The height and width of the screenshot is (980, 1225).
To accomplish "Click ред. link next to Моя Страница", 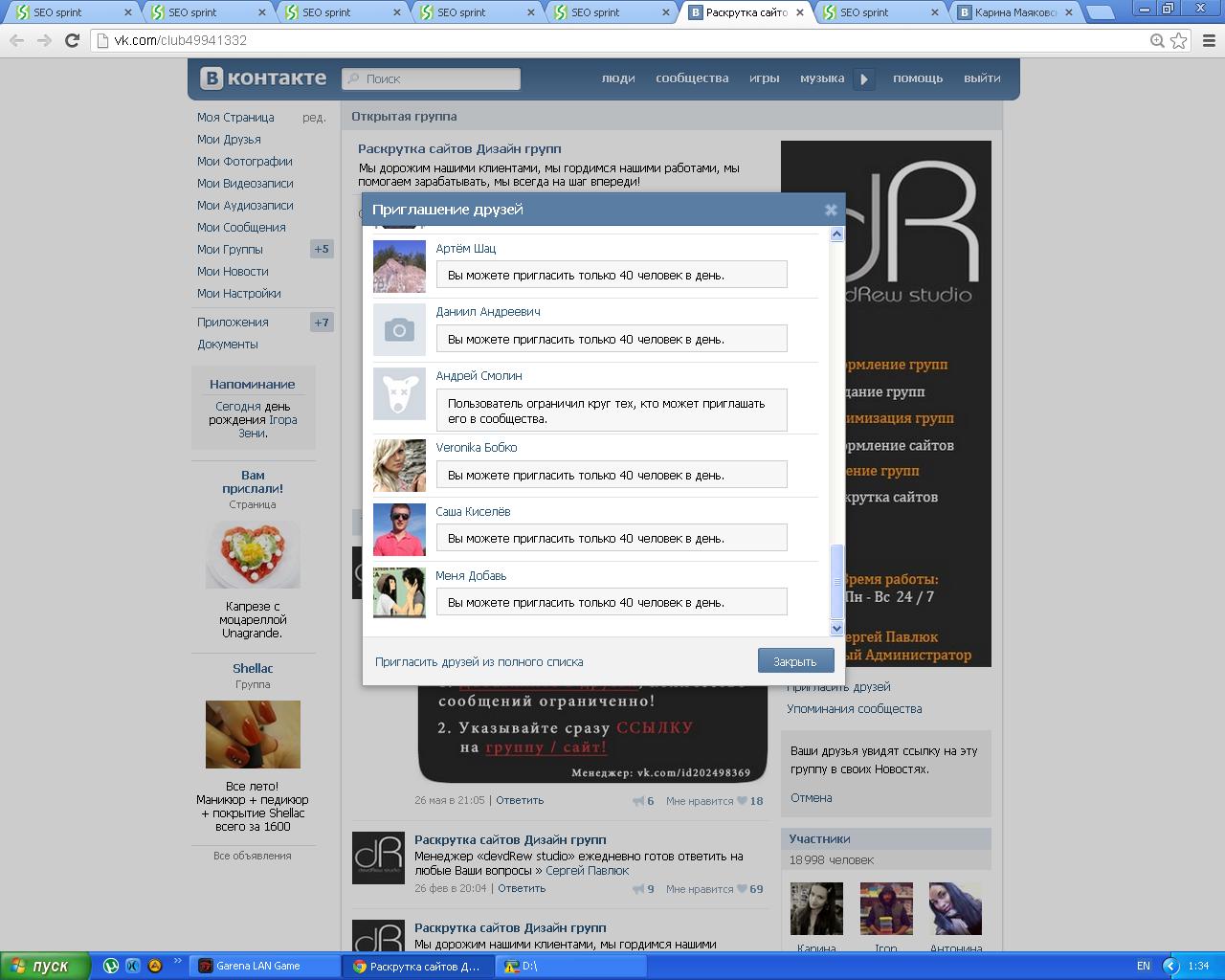I will point(314,118).
